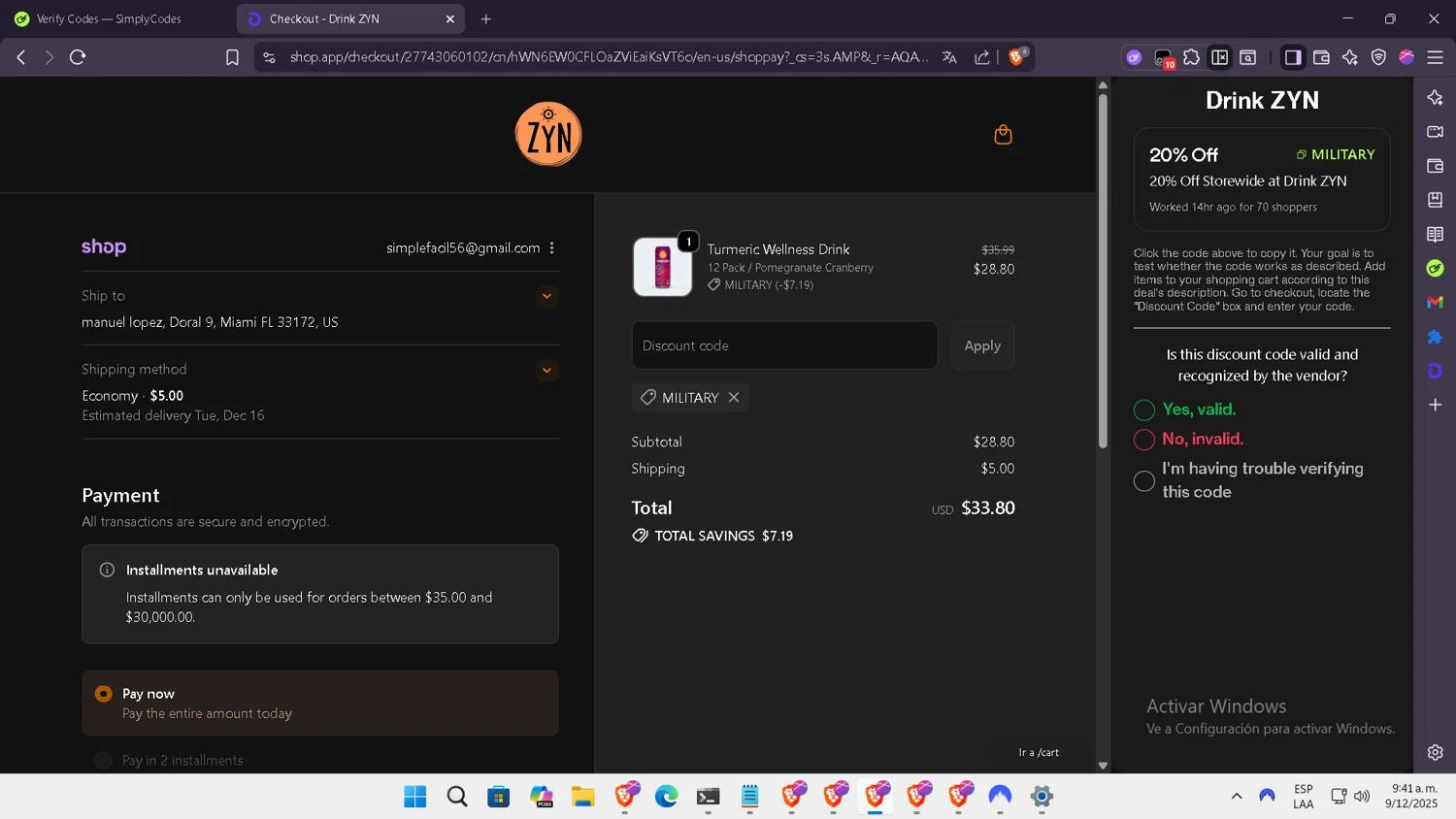Remove the applied MILITARY discount tag
The width and height of the screenshot is (1456, 819).
click(x=734, y=398)
